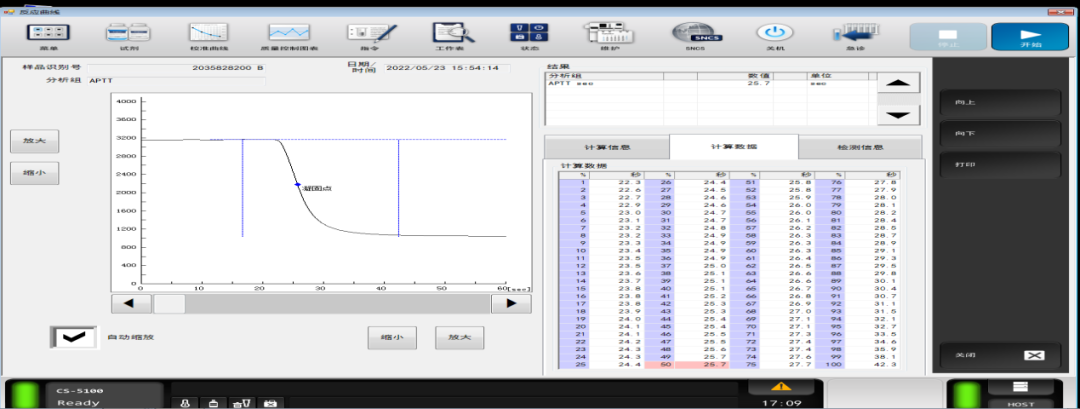
Task: Click the green analyzer status indicator beside CS-5100
Action: click(x=26, y=396)
